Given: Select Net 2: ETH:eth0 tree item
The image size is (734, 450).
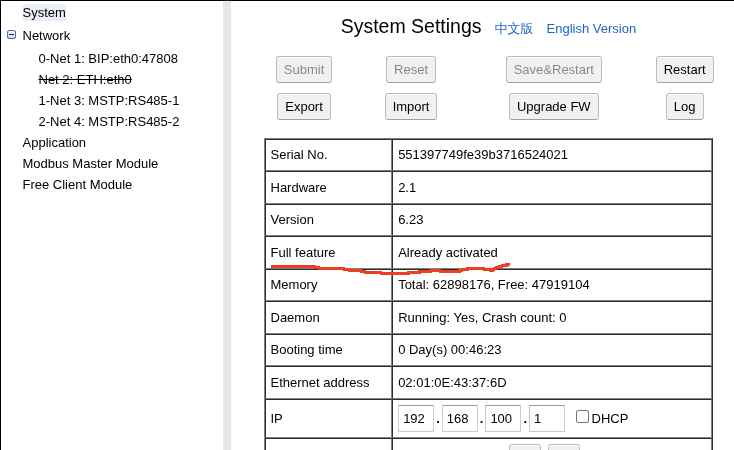Looking at the screenshot, I should (x=85, y=79).
